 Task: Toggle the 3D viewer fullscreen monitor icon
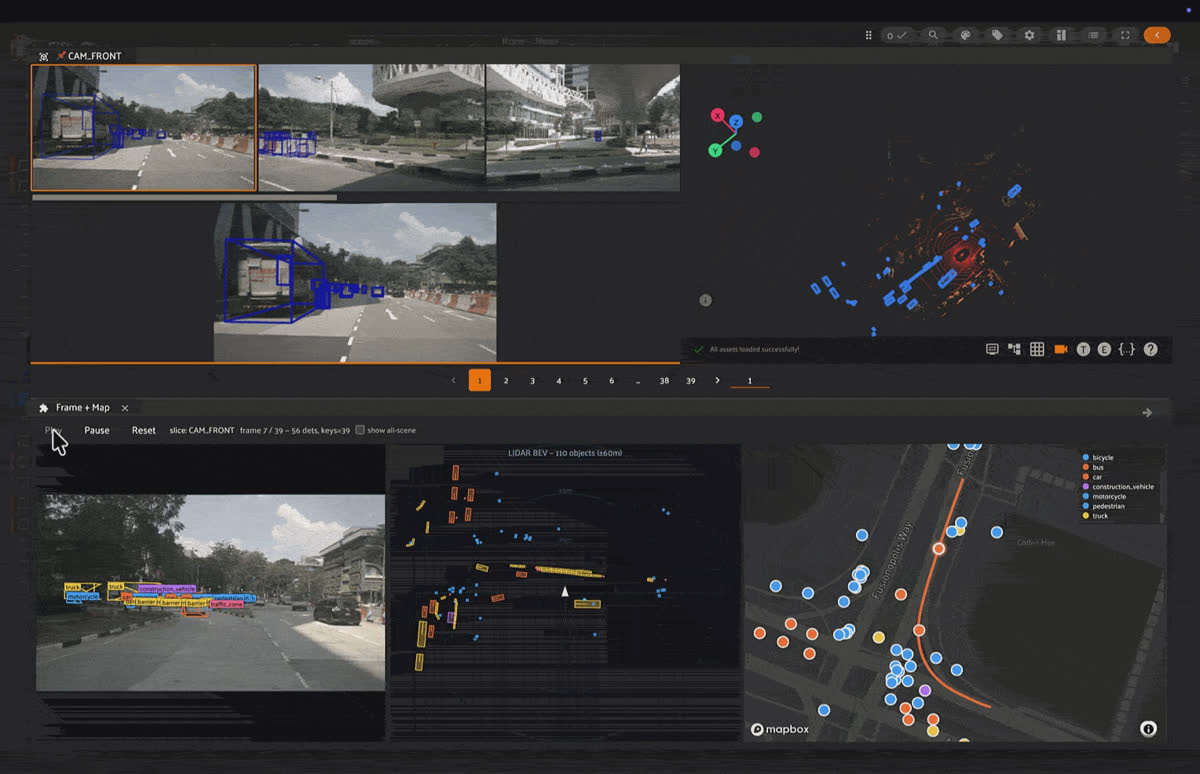point(992,349)
